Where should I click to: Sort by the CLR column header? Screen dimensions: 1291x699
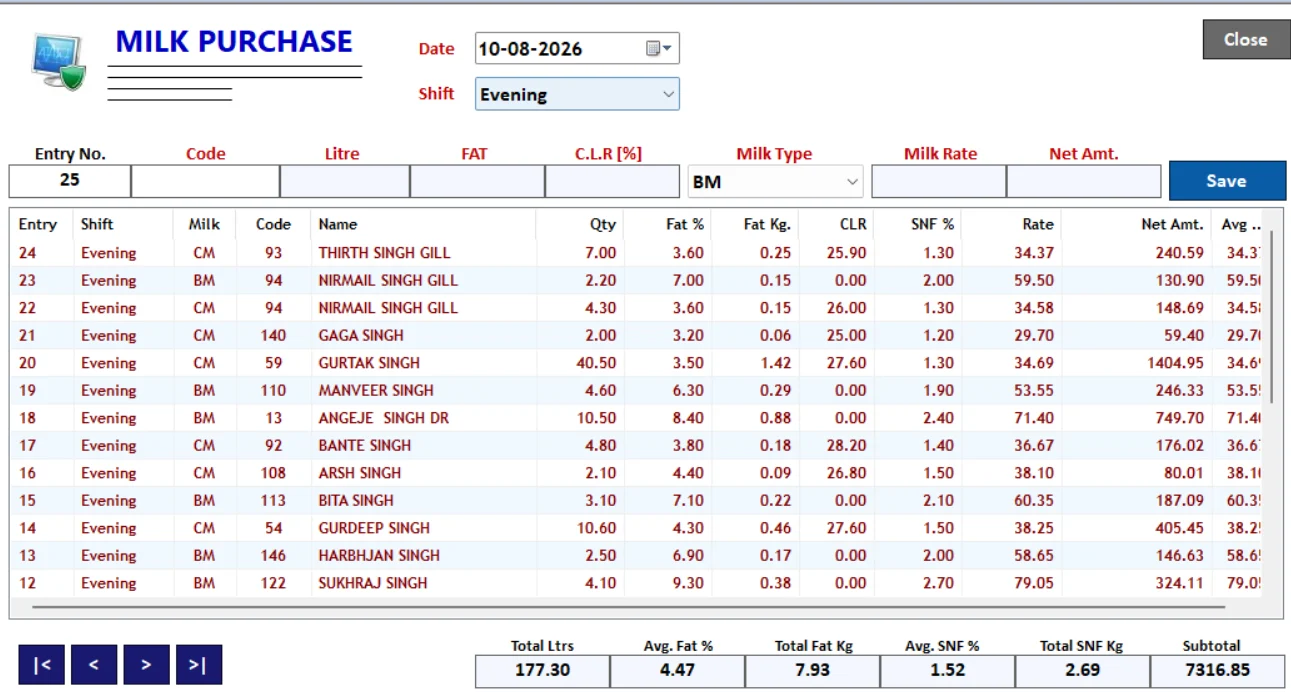(836, 224)
